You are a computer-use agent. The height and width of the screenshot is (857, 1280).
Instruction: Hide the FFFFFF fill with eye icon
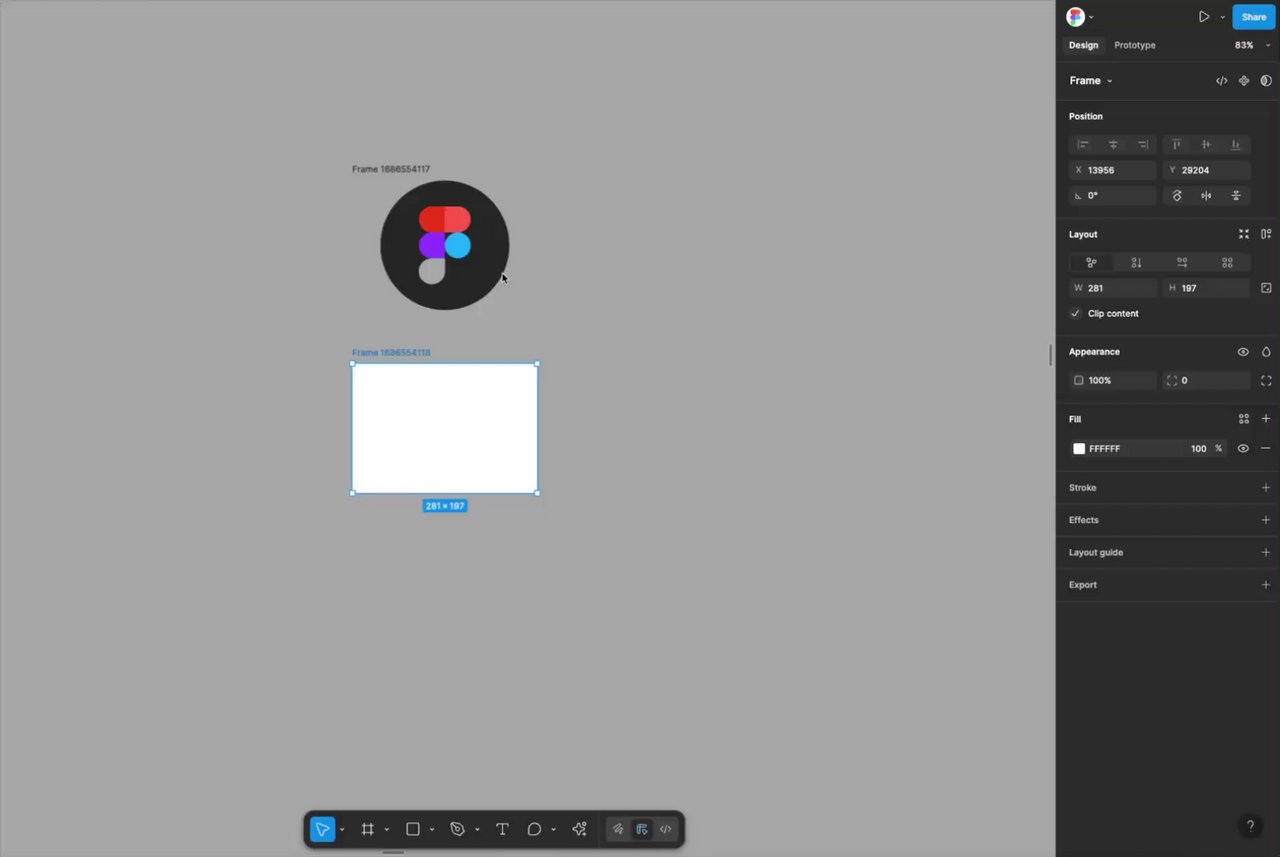[x=1243, y=449]
